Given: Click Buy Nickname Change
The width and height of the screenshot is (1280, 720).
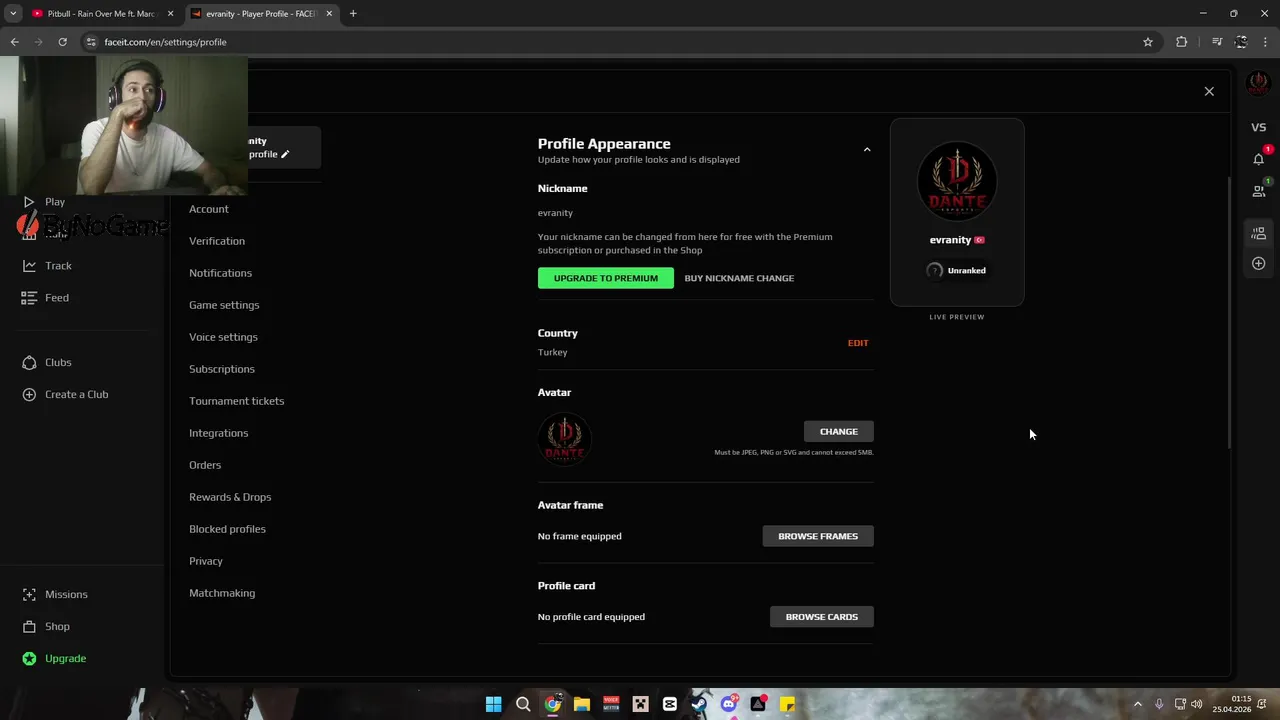Looking at the screenshot, I should click(739, 278).
